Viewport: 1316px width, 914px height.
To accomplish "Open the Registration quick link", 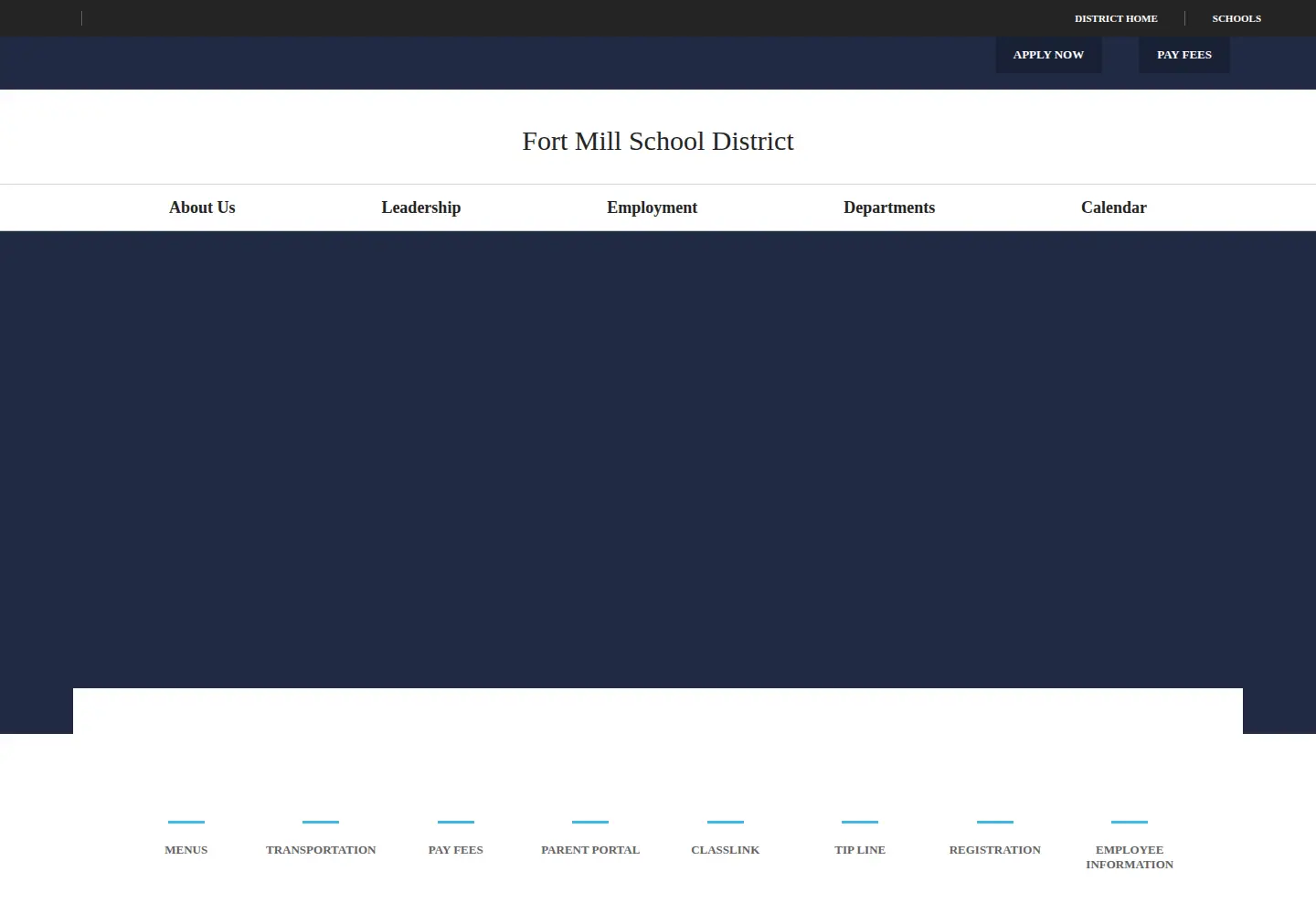I will point(995,850).
